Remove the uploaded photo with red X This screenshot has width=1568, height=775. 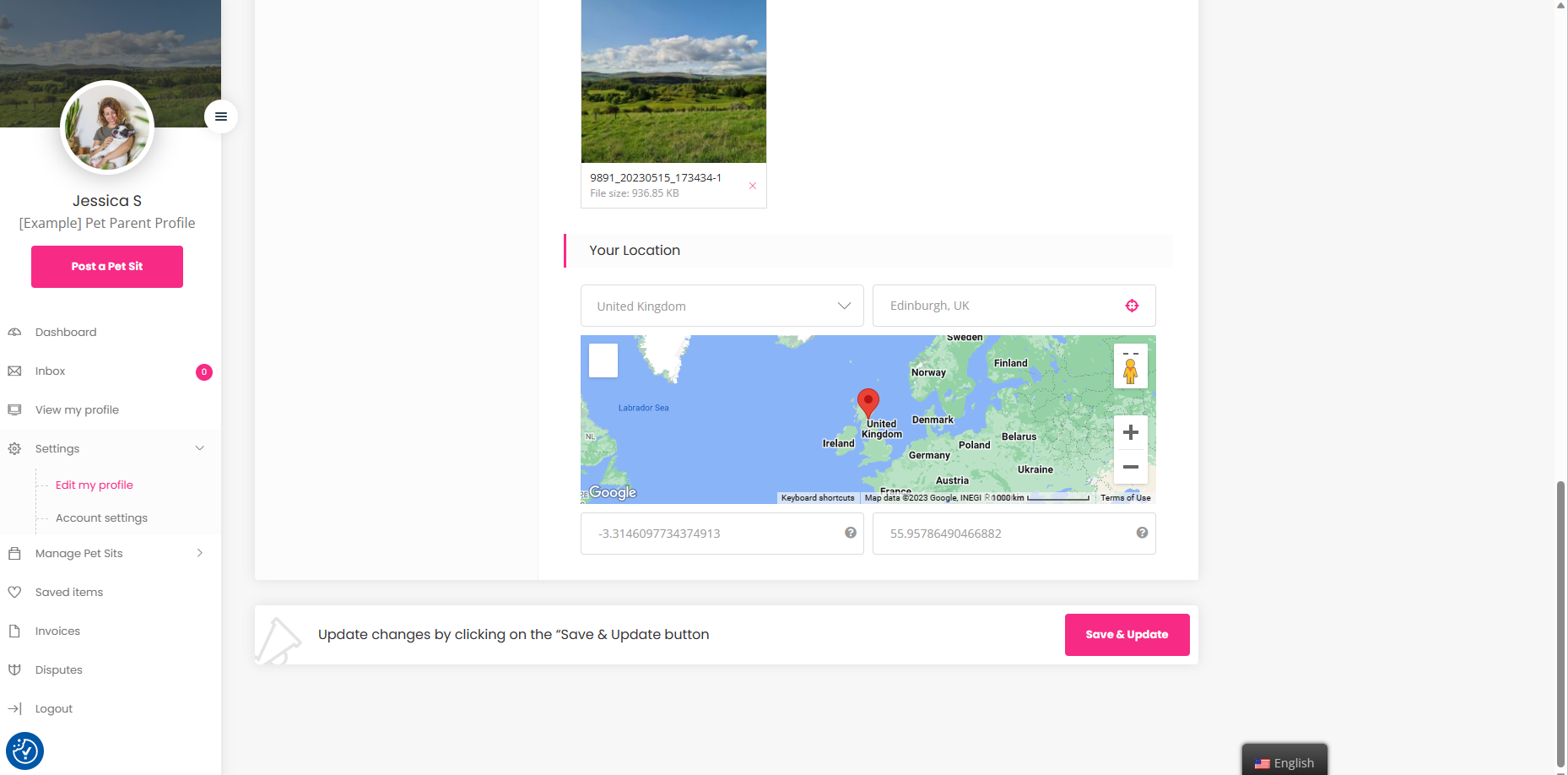point(753,186)
